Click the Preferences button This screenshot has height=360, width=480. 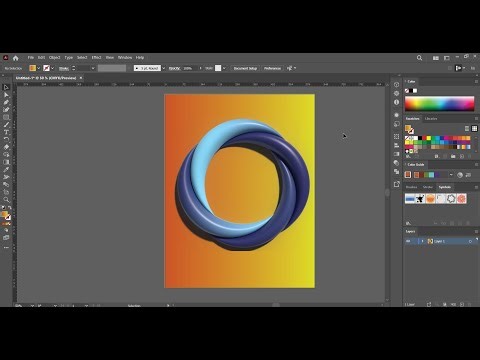pos(272,68)
